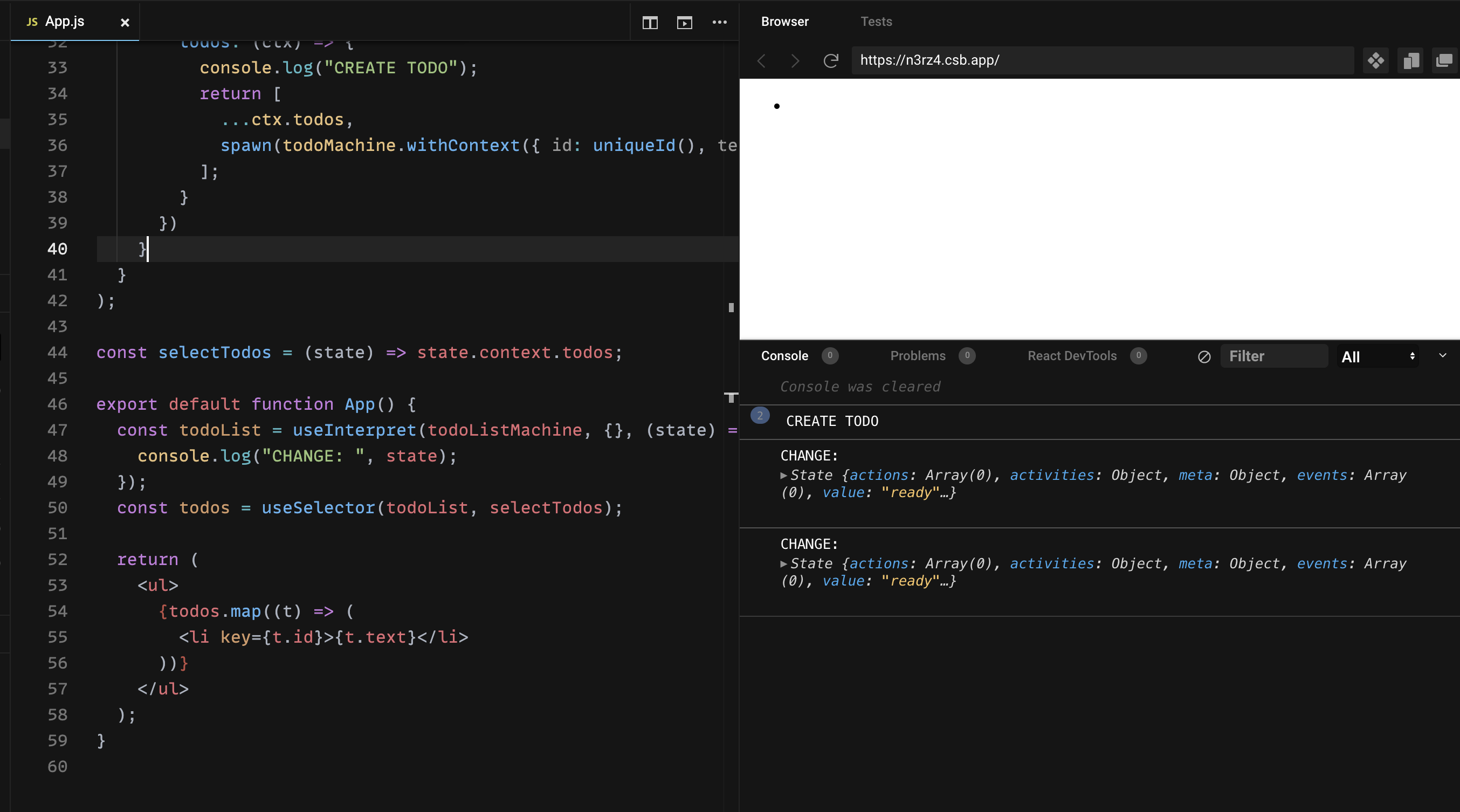
Task: Open the All log-level dropdown
Action: pyautogui.click(x=1379, y=356)
